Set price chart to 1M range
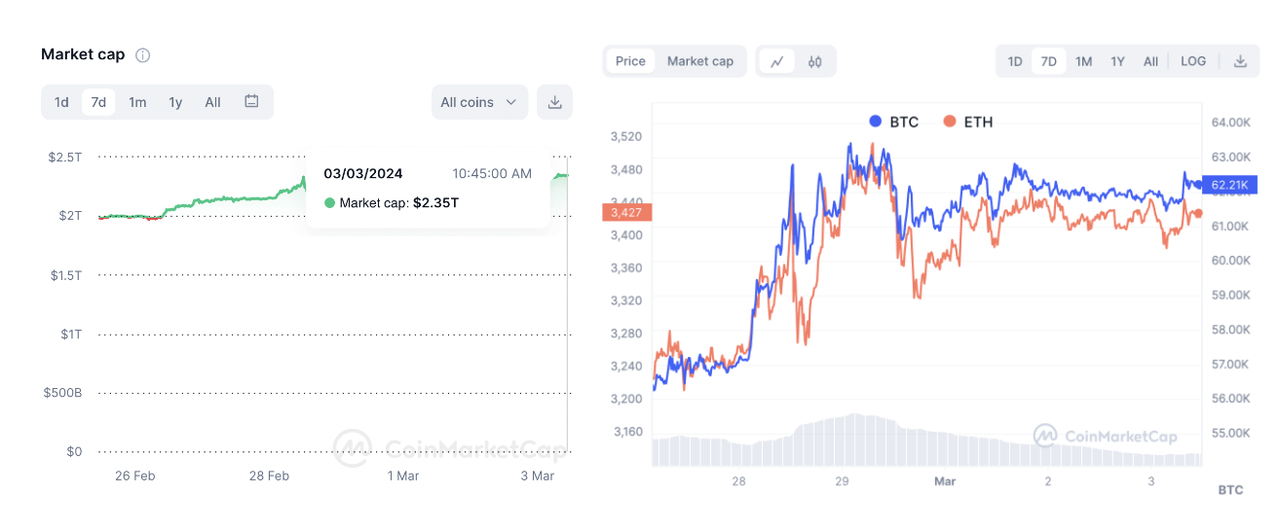 (1083, 61)
